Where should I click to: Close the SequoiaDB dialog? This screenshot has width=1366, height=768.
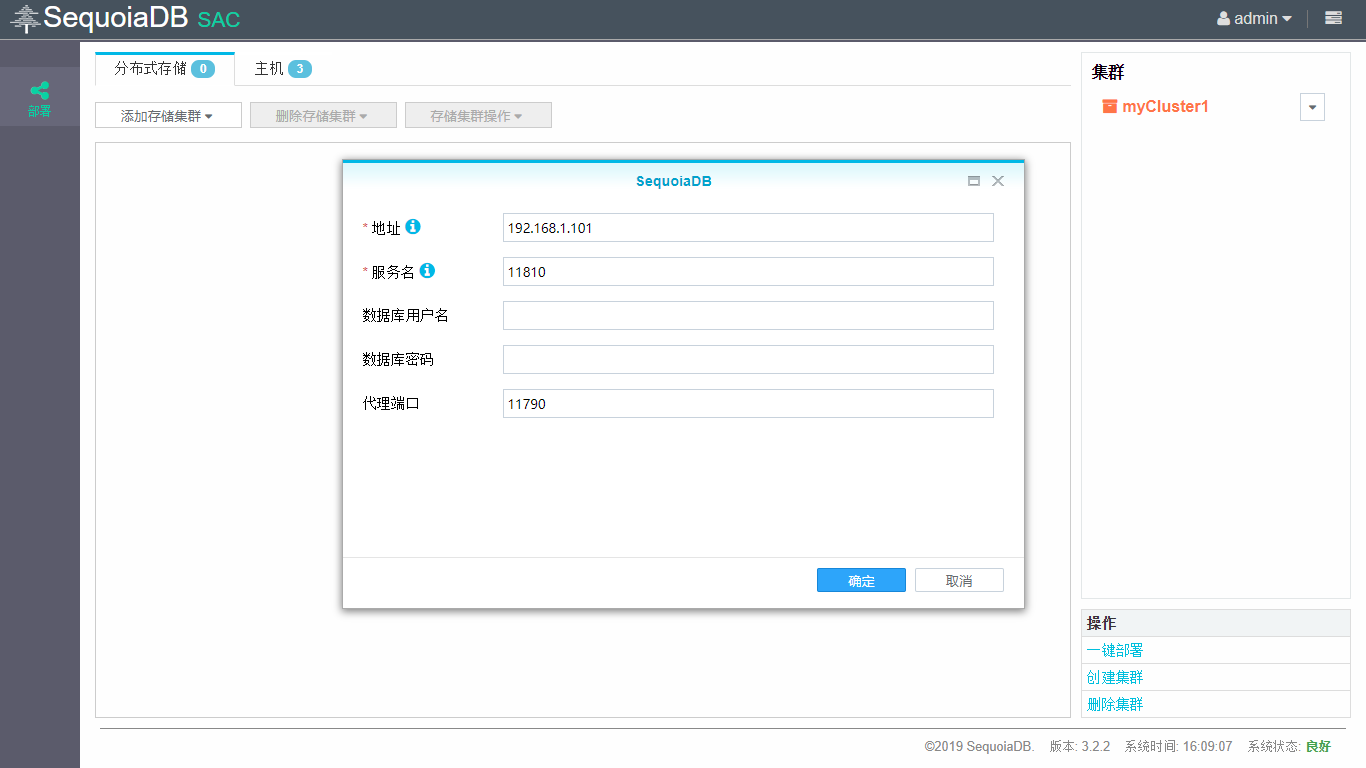(998, 181)
